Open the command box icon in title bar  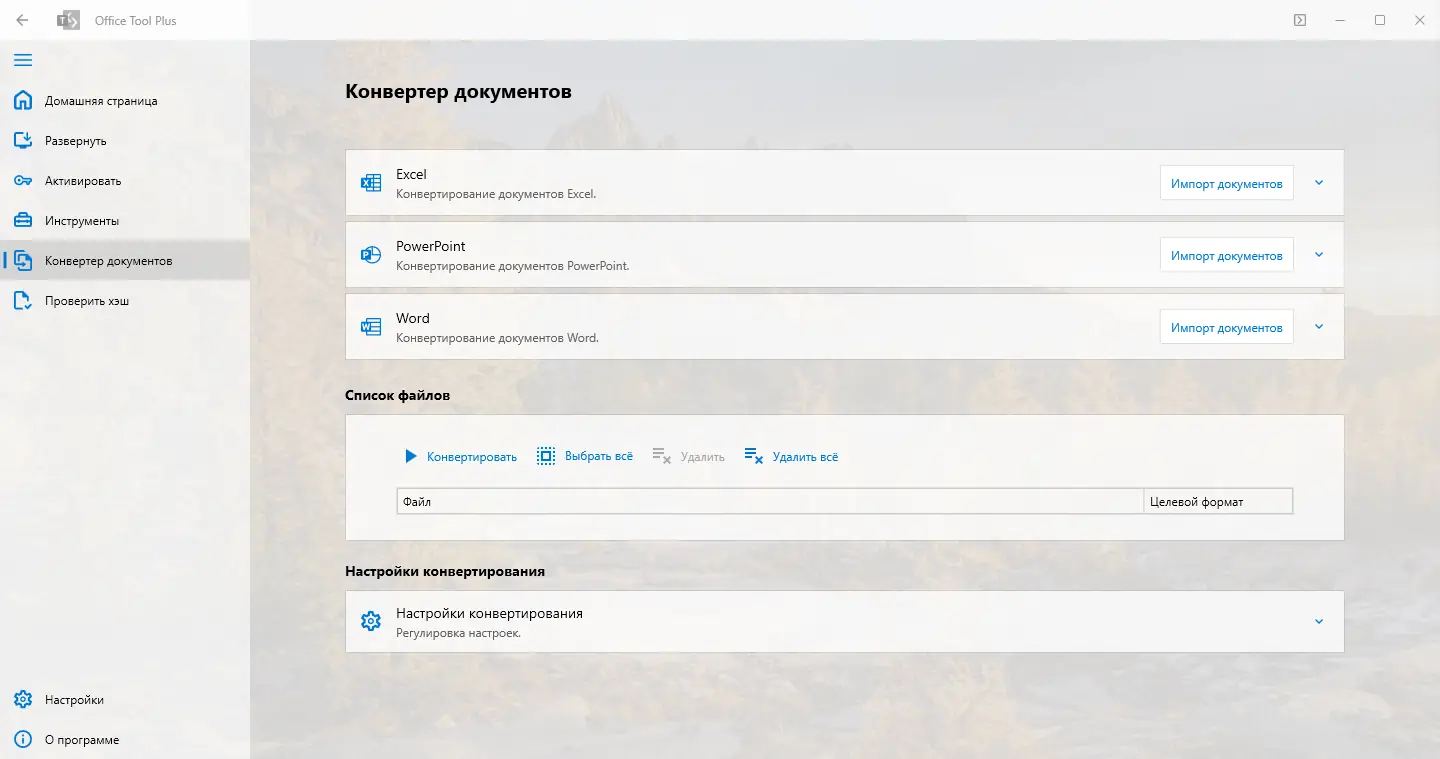1300,20
